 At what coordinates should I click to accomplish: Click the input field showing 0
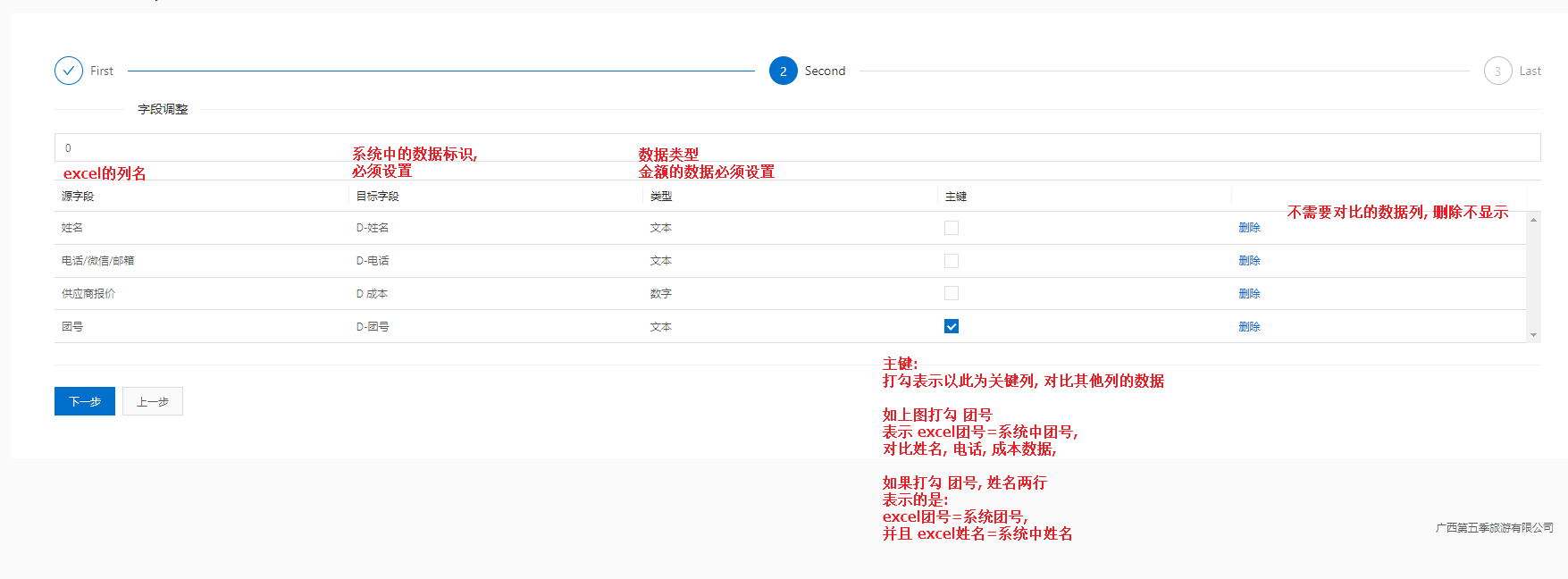click(797, 147)
